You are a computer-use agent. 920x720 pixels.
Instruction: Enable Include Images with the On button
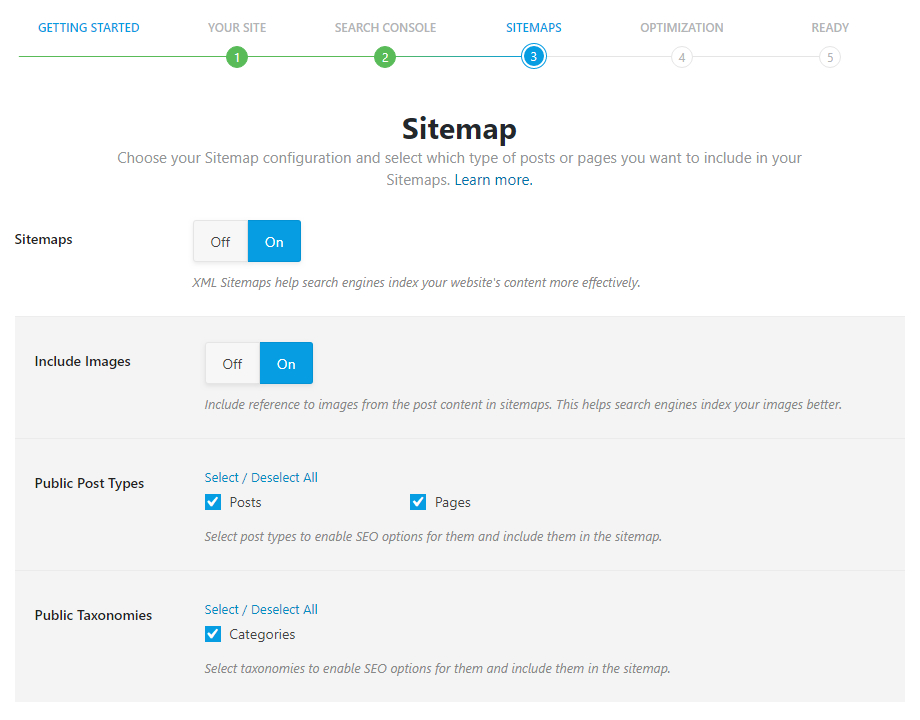[x=286, y=363]
